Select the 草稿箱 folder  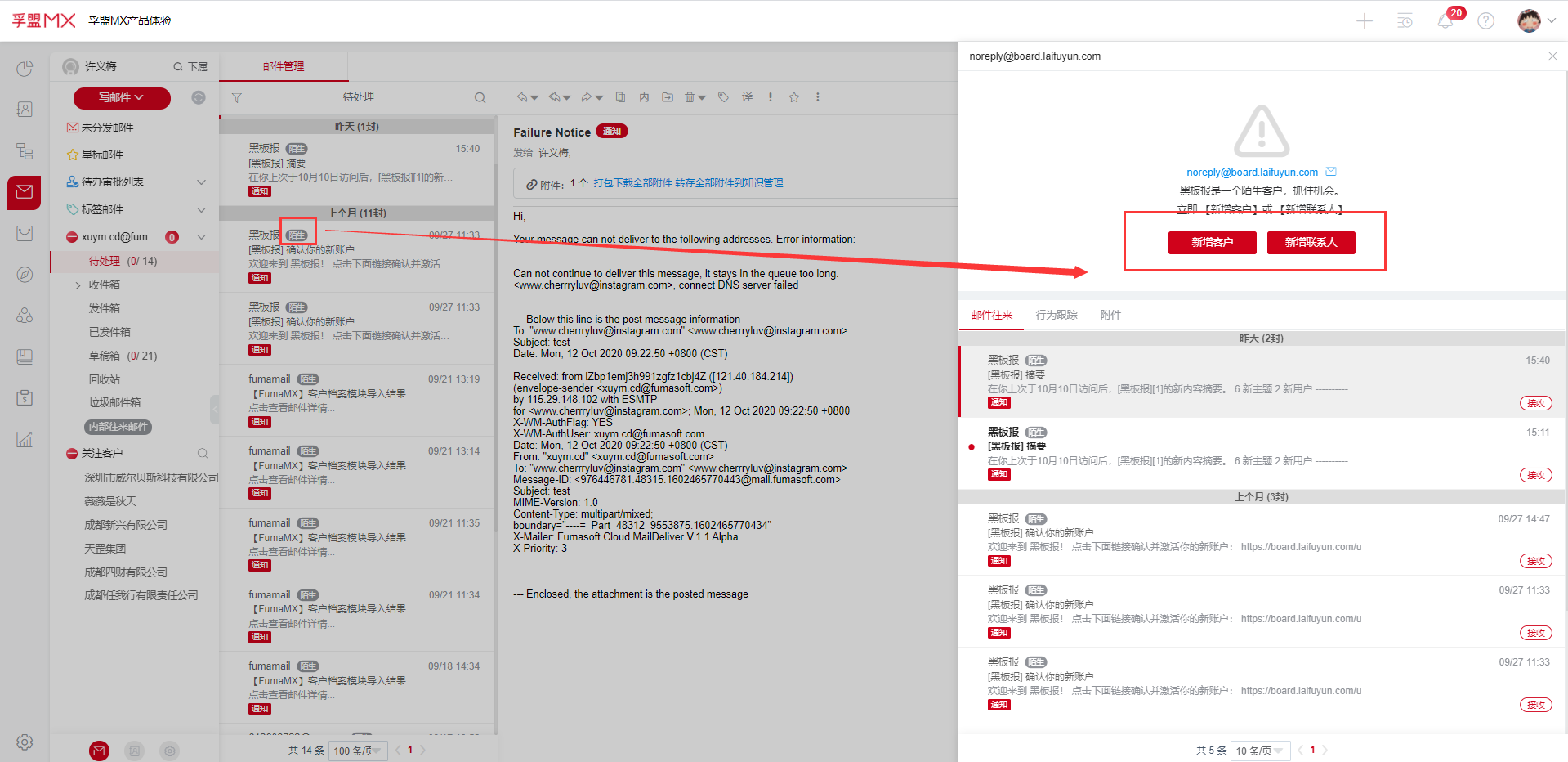[105, 356]
